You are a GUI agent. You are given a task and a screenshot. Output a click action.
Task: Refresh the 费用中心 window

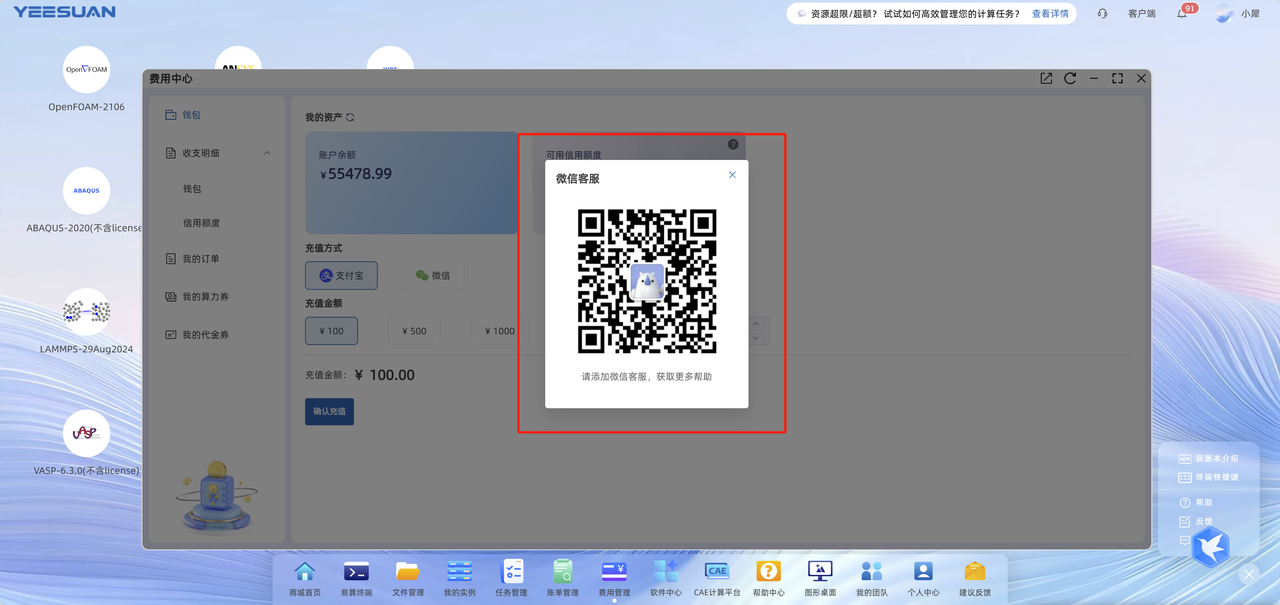pyautogui.click(x=1070, y=78)
